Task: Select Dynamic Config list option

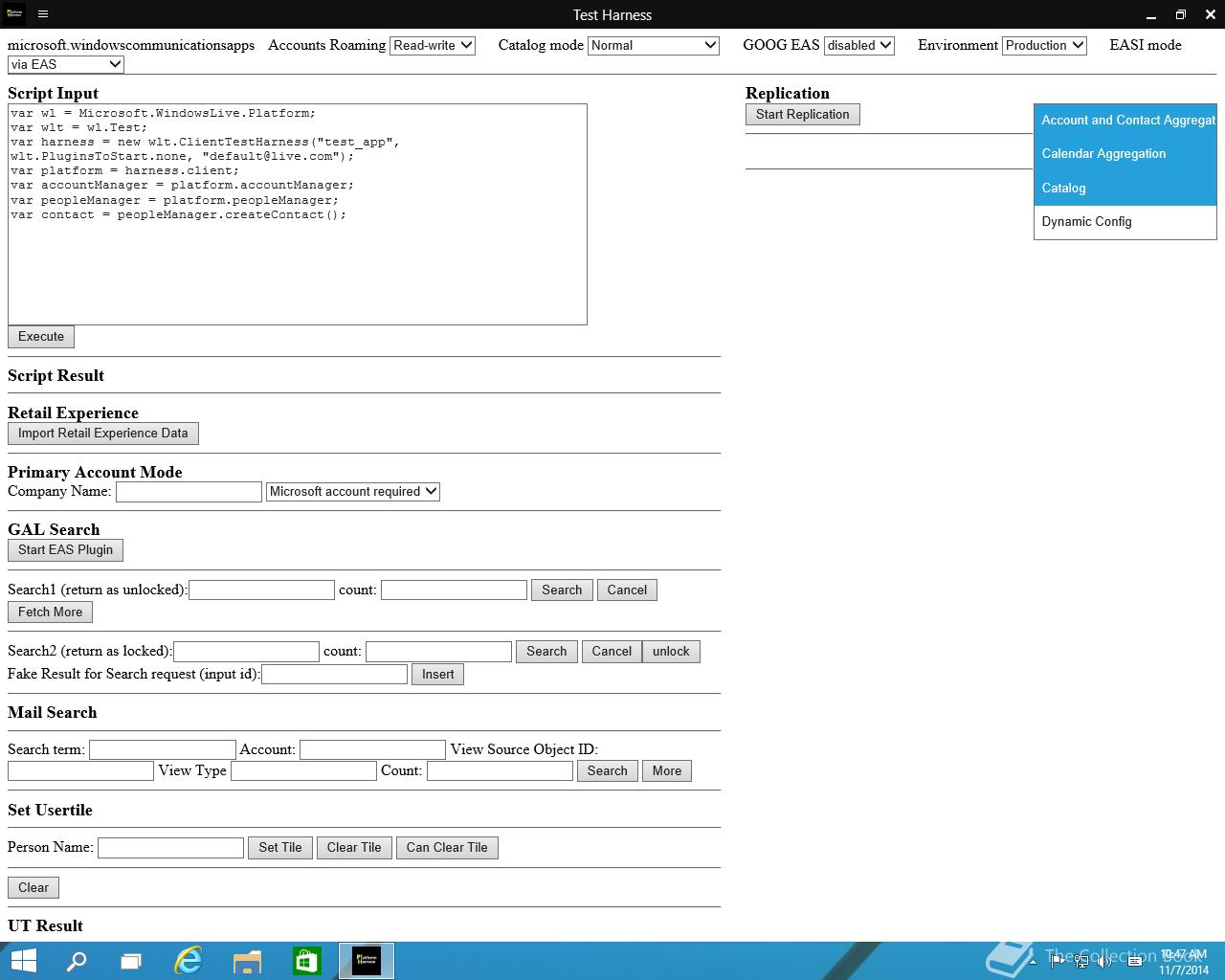Action: click(x=1125, y=222)
